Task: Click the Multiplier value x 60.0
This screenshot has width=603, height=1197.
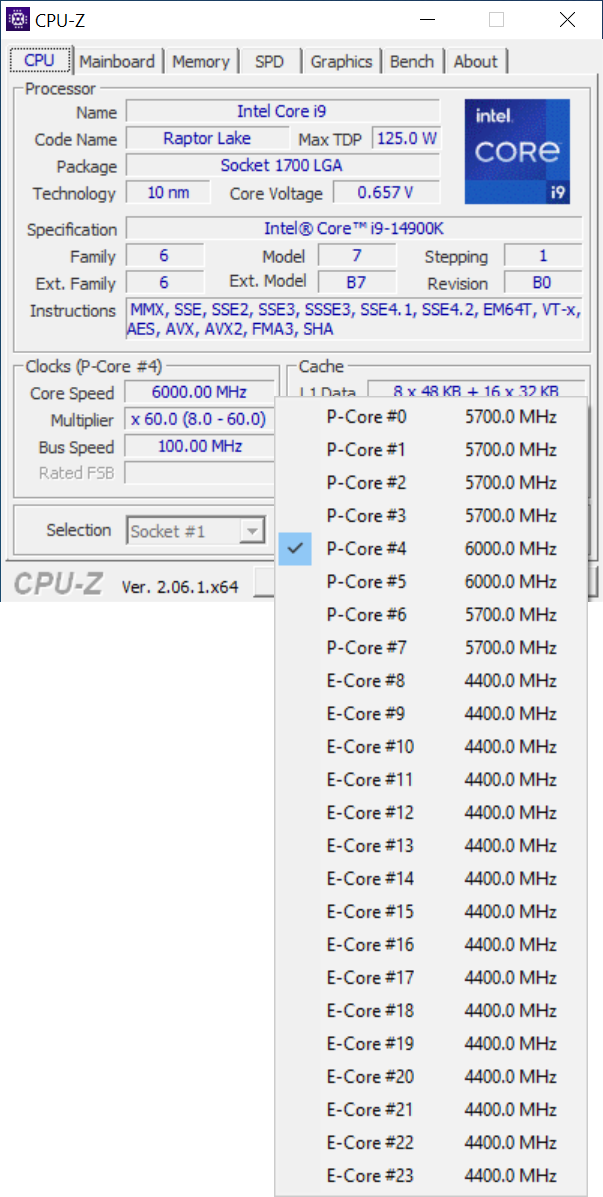Action: tap(199, 419)
